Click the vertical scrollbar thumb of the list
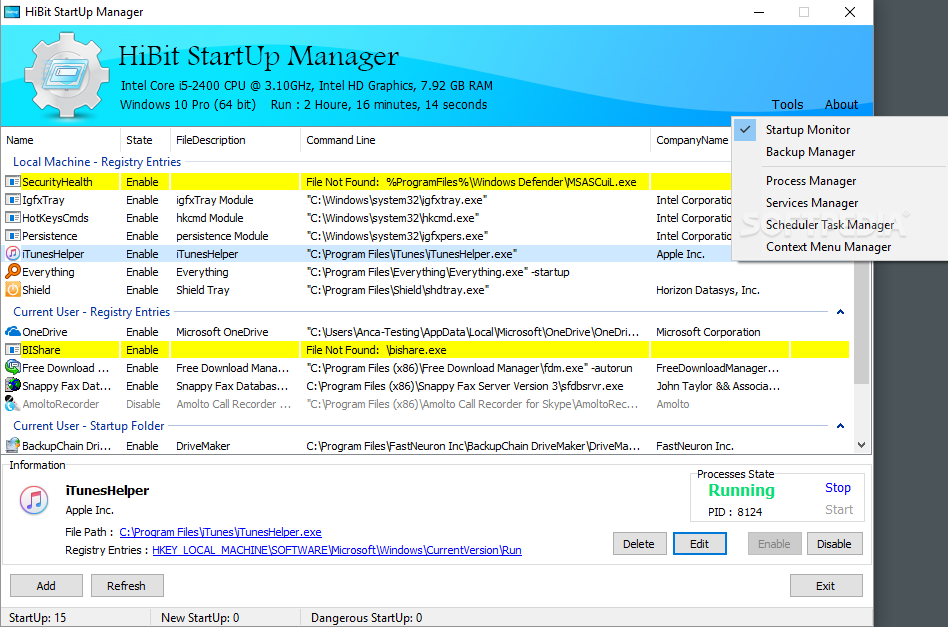This screenshot has height=627, width=948. pos(862,323)
